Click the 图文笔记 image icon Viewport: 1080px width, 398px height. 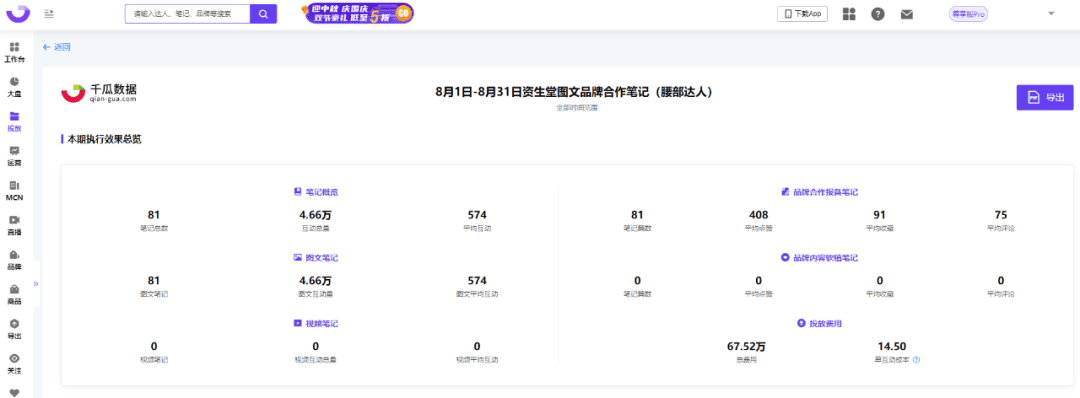(x=298, y=257)
